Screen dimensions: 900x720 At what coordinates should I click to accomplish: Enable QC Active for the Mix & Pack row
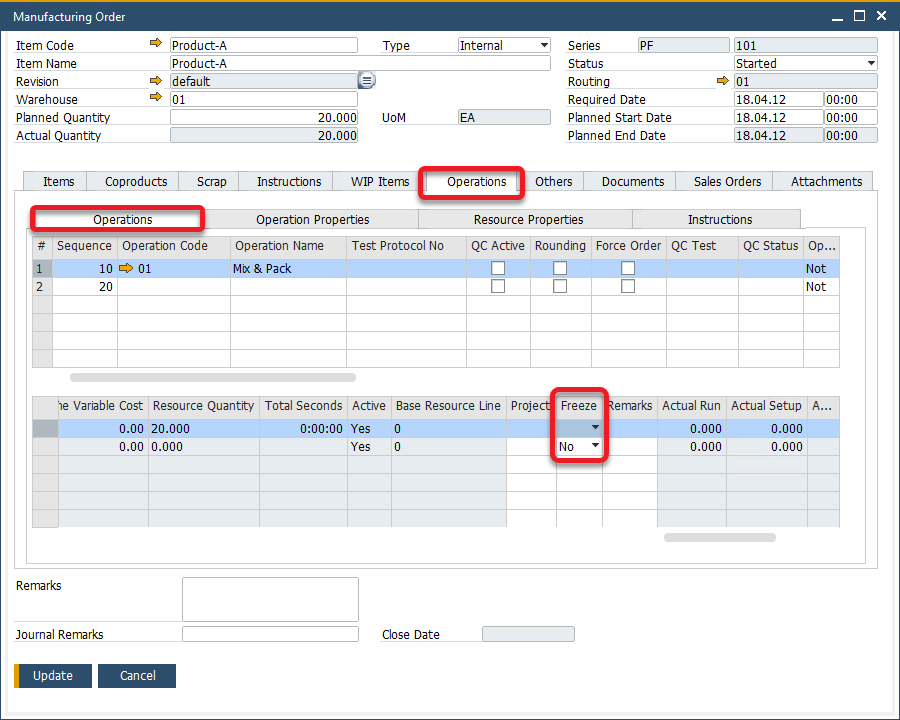tap(498, 268)
